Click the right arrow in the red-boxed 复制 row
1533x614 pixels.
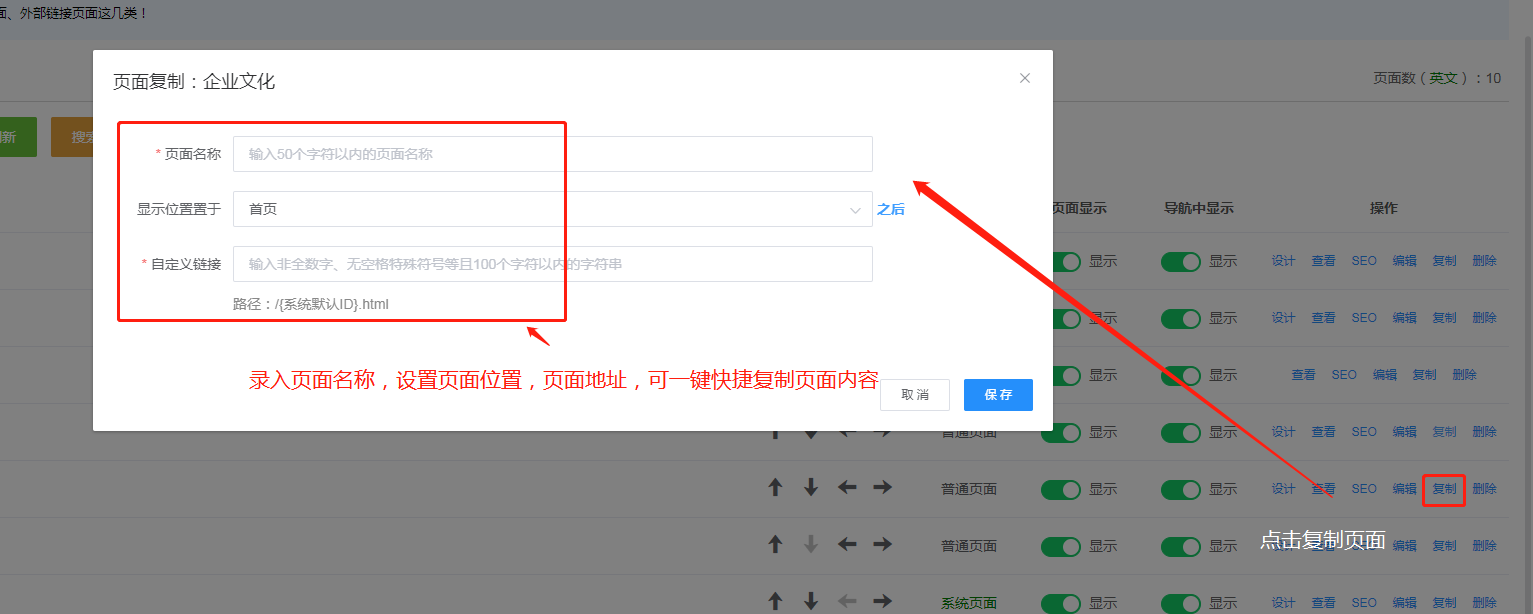pyautogui.click(x=882, y=488)
